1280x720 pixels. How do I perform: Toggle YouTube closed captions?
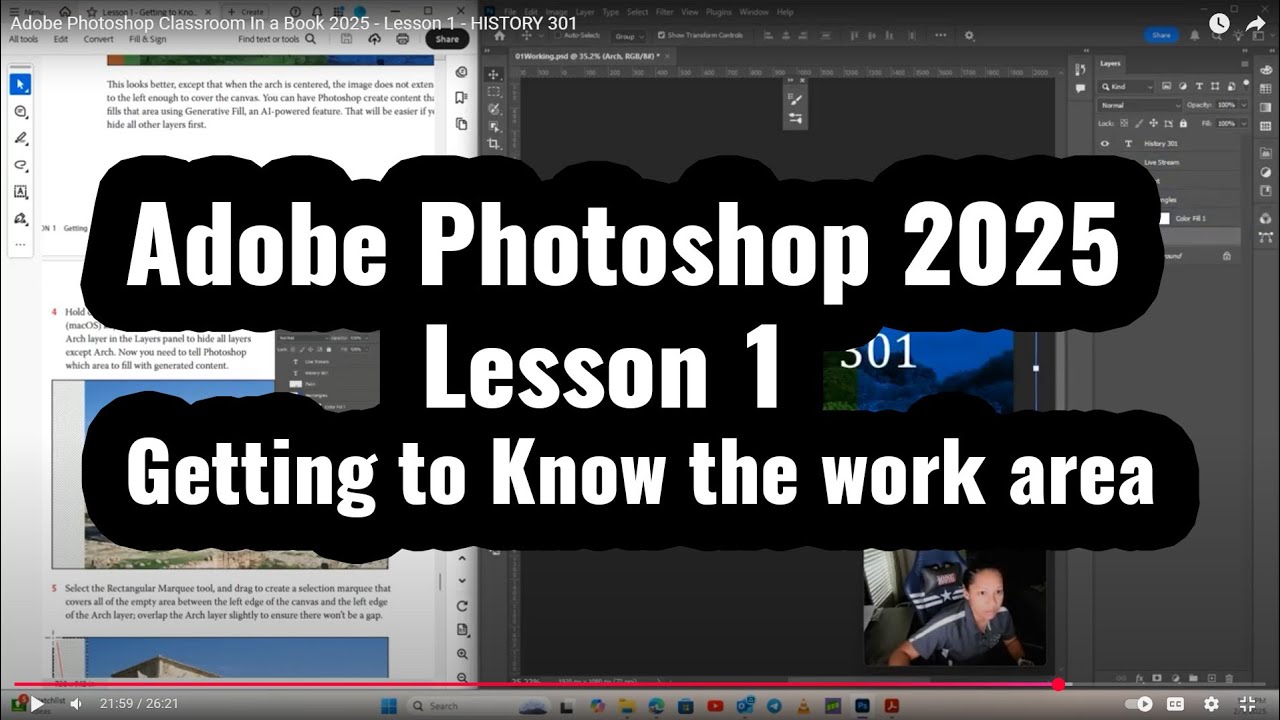coord(1176,704)
